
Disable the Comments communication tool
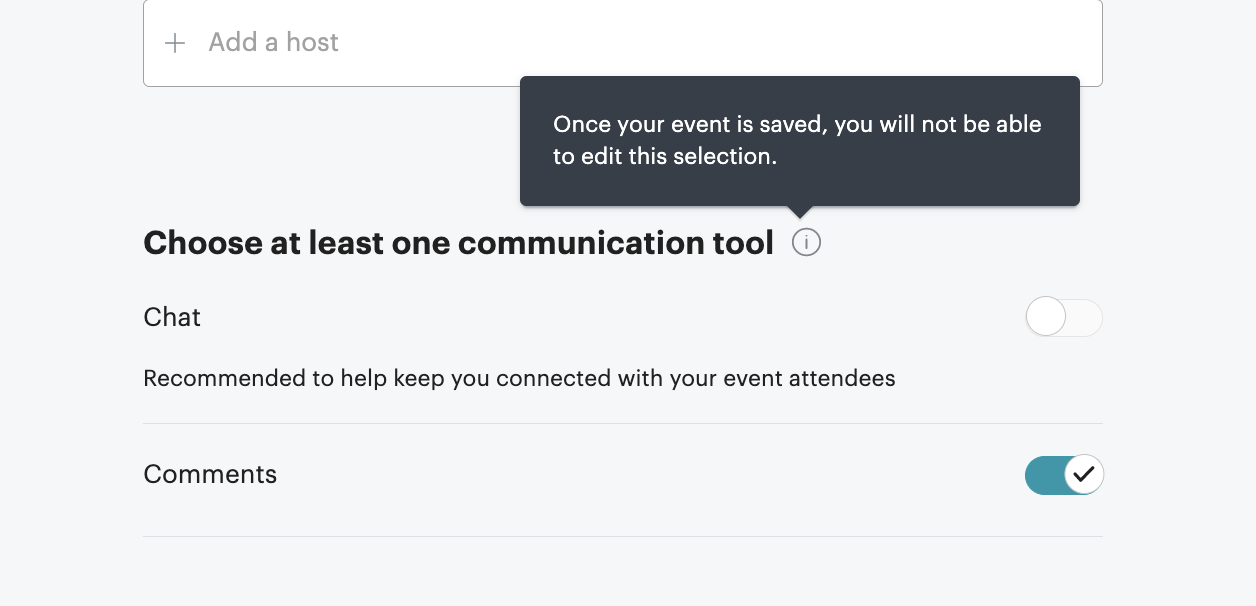1064,475
